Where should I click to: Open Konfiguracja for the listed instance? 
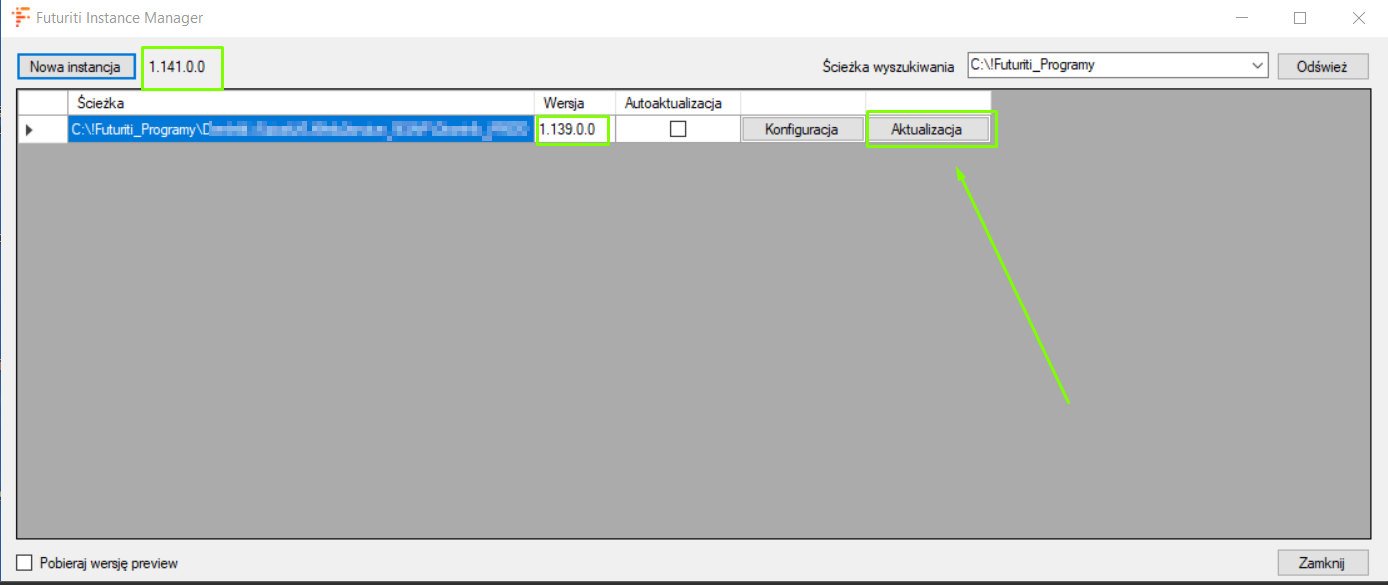pyautogui.click(x=802, y=129)
